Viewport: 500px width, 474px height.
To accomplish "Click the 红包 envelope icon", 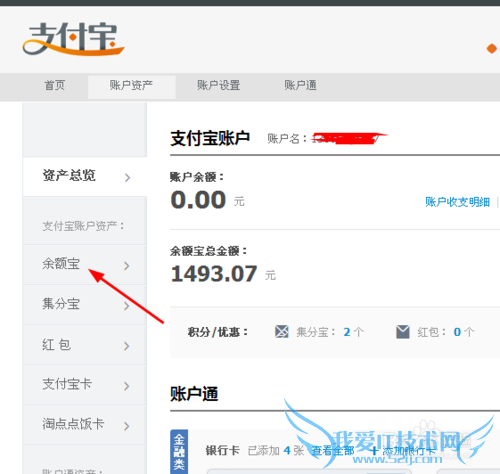I will [x=403, y=332].
